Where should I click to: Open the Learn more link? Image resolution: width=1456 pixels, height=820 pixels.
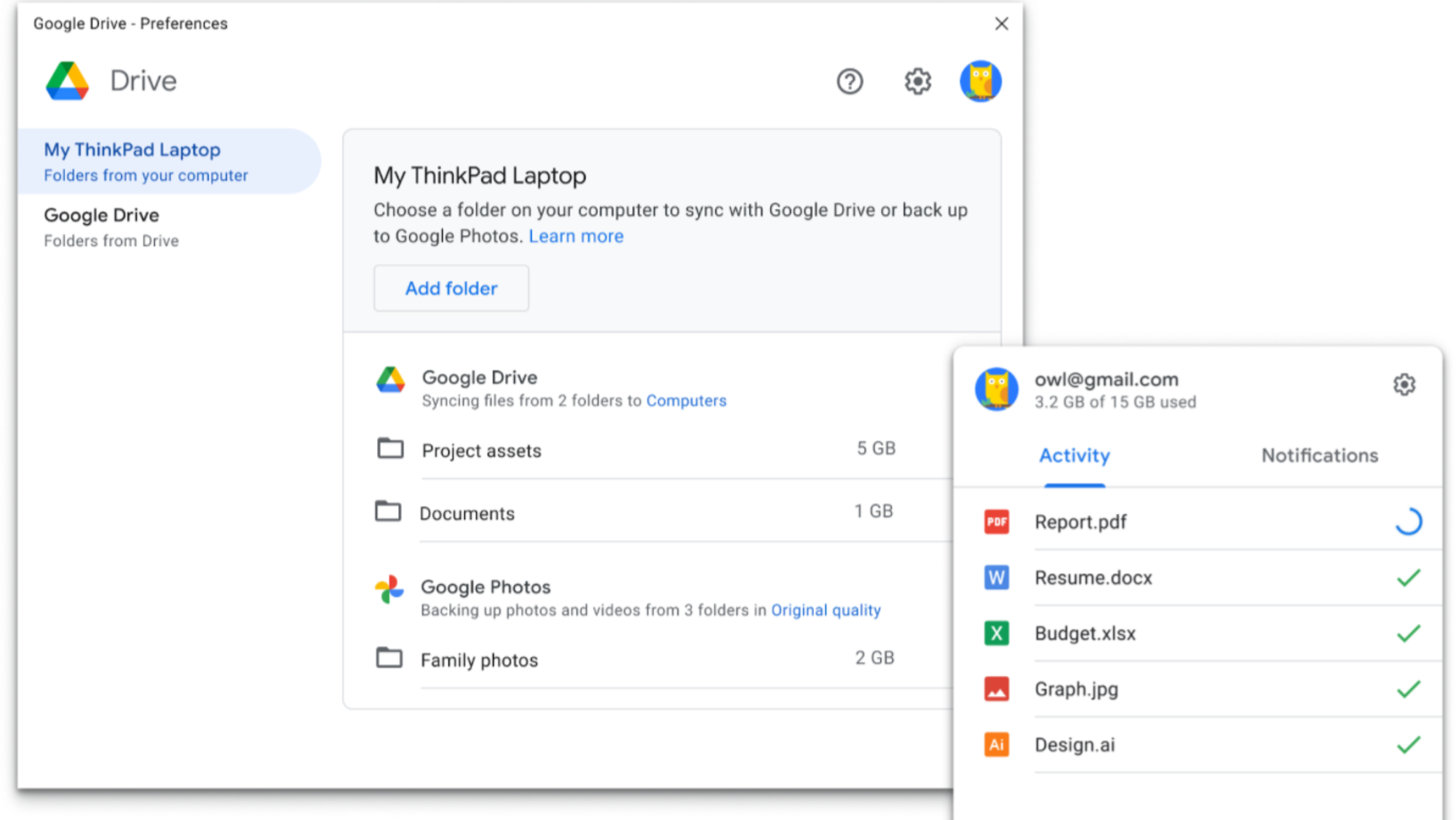pos(576,237)
